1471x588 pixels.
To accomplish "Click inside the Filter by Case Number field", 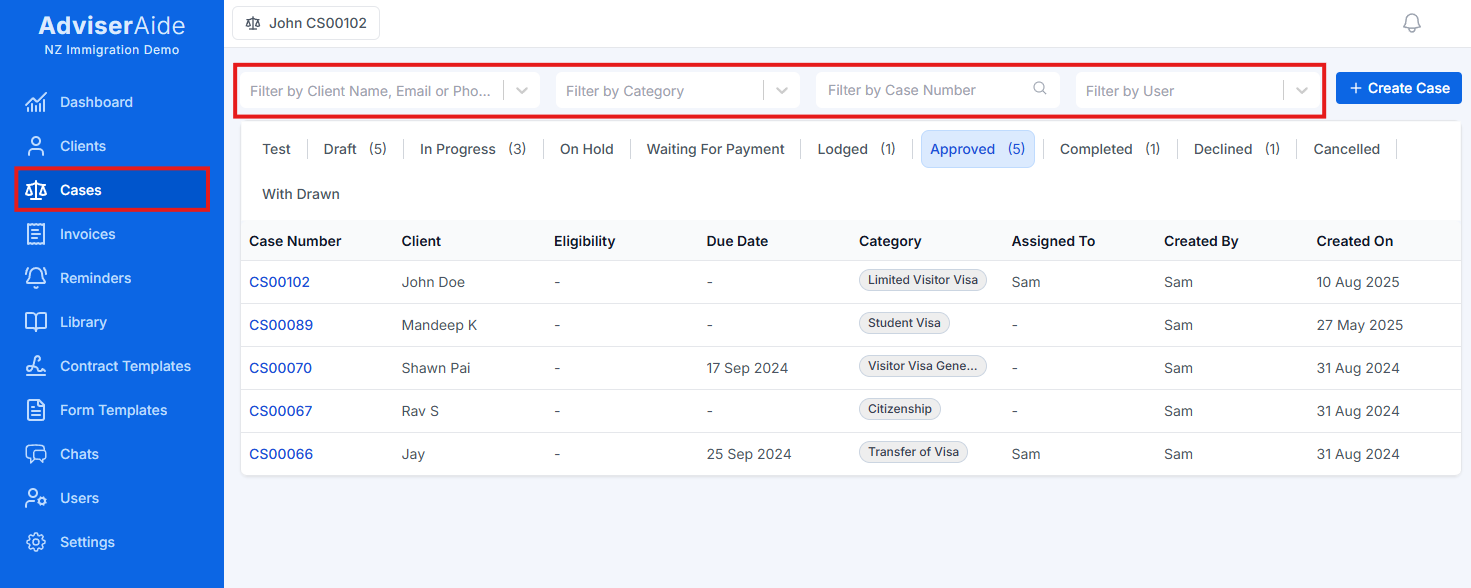I will point(920,90).
